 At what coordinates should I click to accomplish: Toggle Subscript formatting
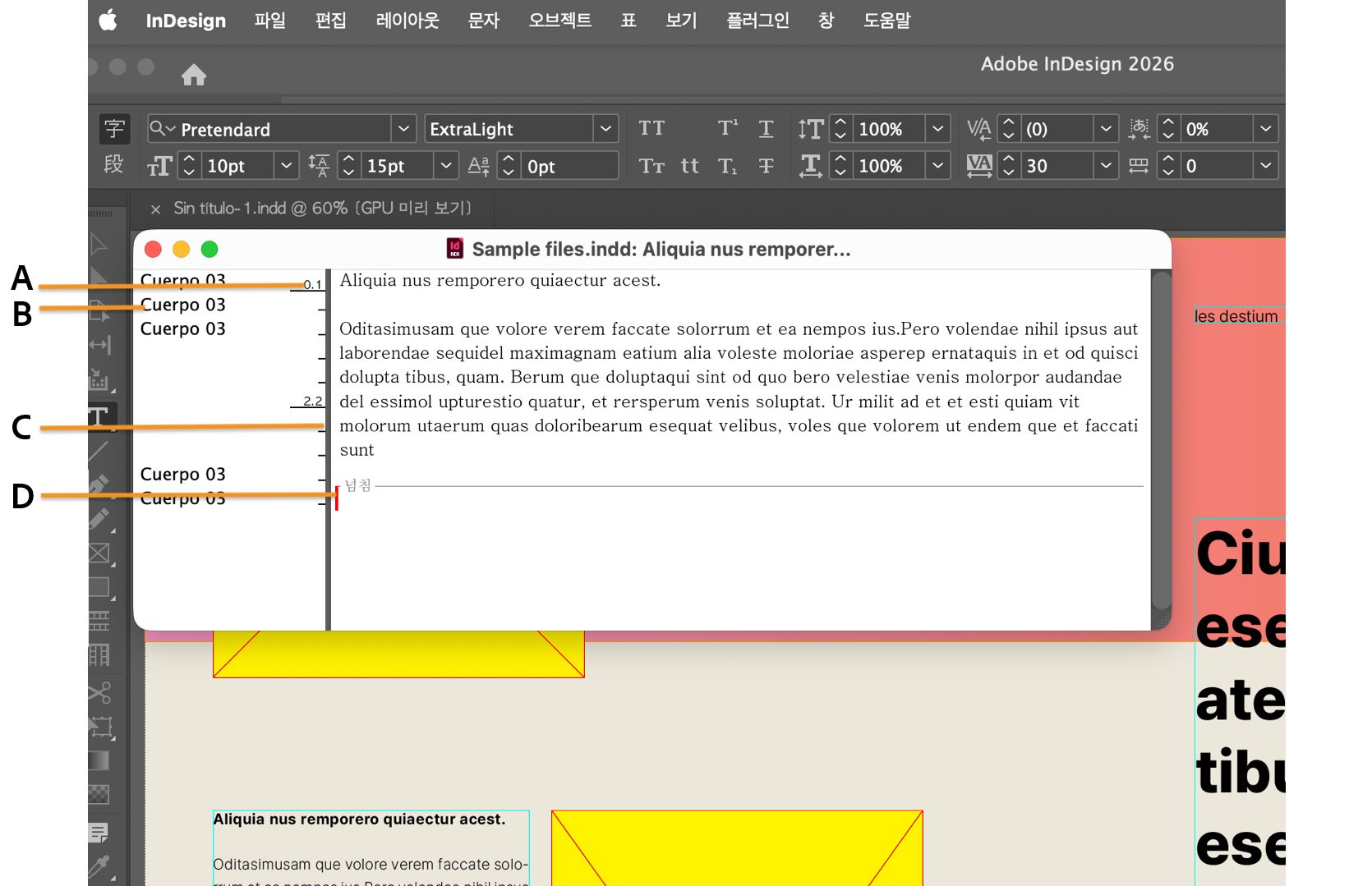click(728, 166)
